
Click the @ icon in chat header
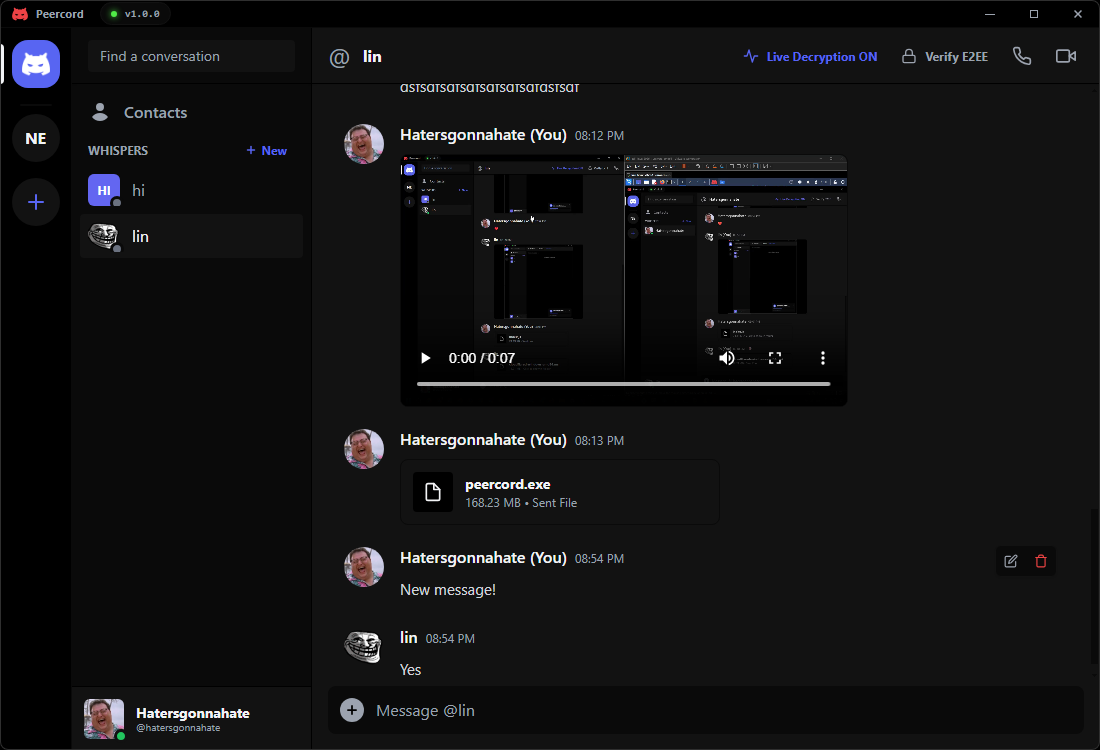click(340, 58)
